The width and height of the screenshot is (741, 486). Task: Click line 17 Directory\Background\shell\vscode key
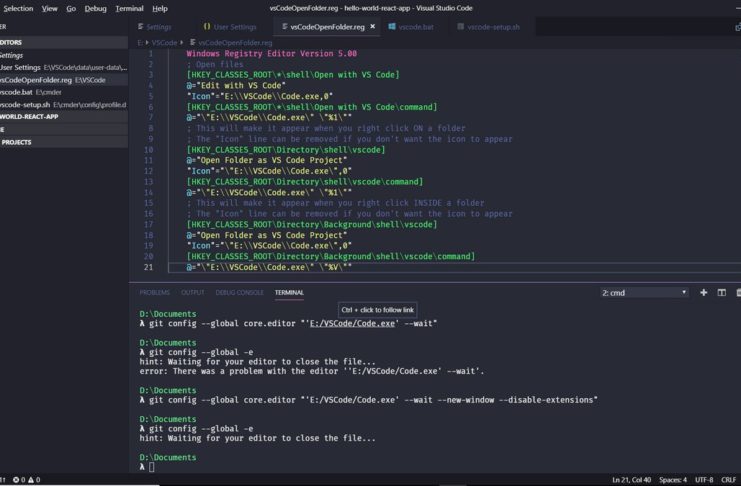coord(312,225)
